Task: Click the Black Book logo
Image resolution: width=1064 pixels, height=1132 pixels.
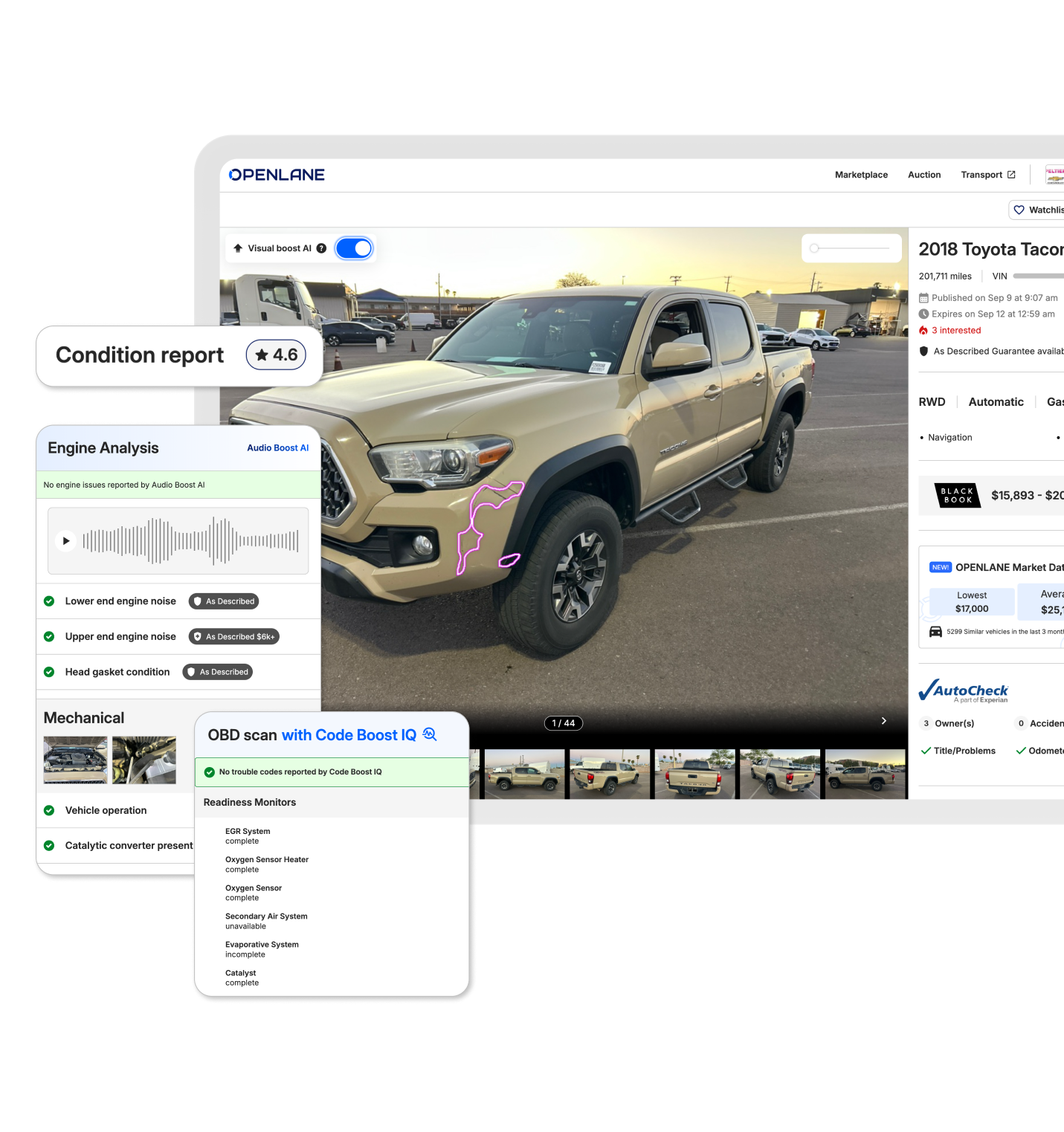Action: point(957,496)
